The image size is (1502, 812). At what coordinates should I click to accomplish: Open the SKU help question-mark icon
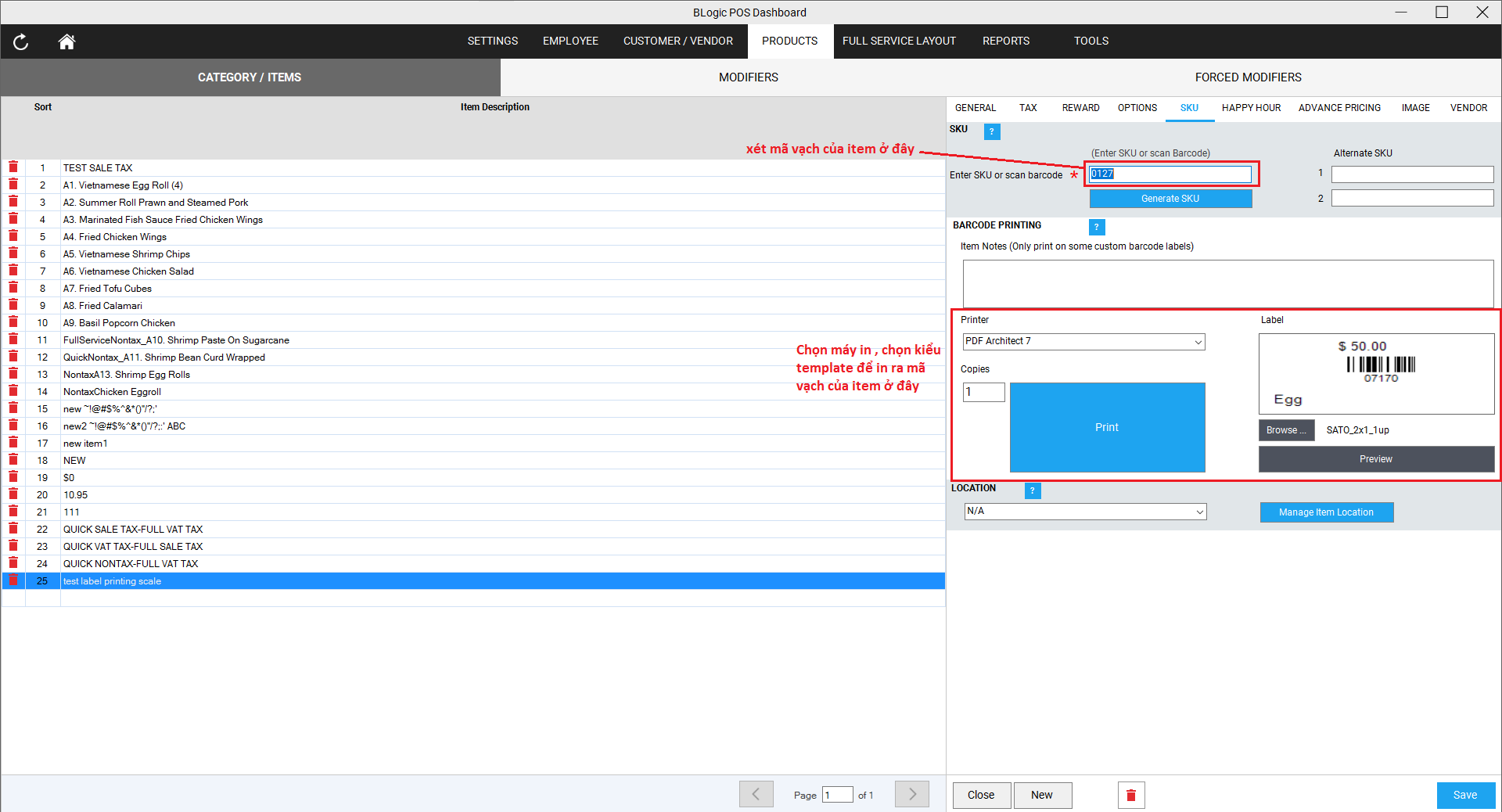click(x=991, y=131)
